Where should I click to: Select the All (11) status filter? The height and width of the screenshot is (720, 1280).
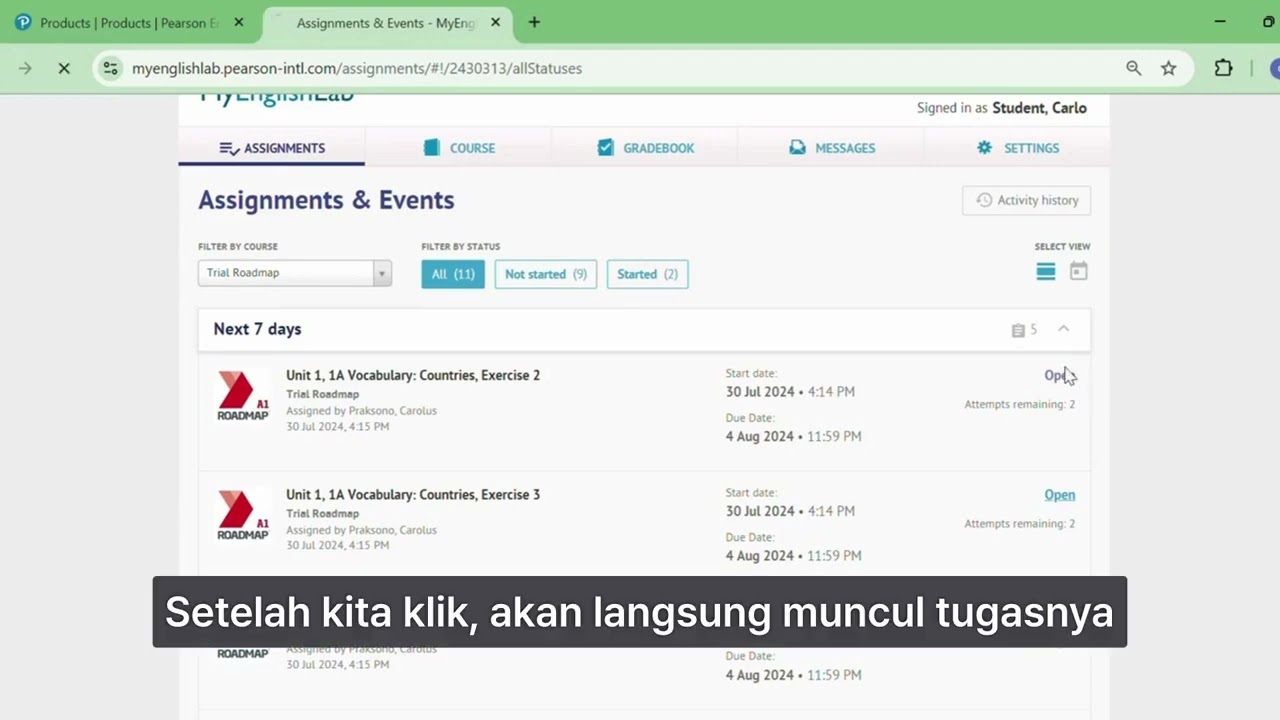pyautogui.click(x=453, y=274)
